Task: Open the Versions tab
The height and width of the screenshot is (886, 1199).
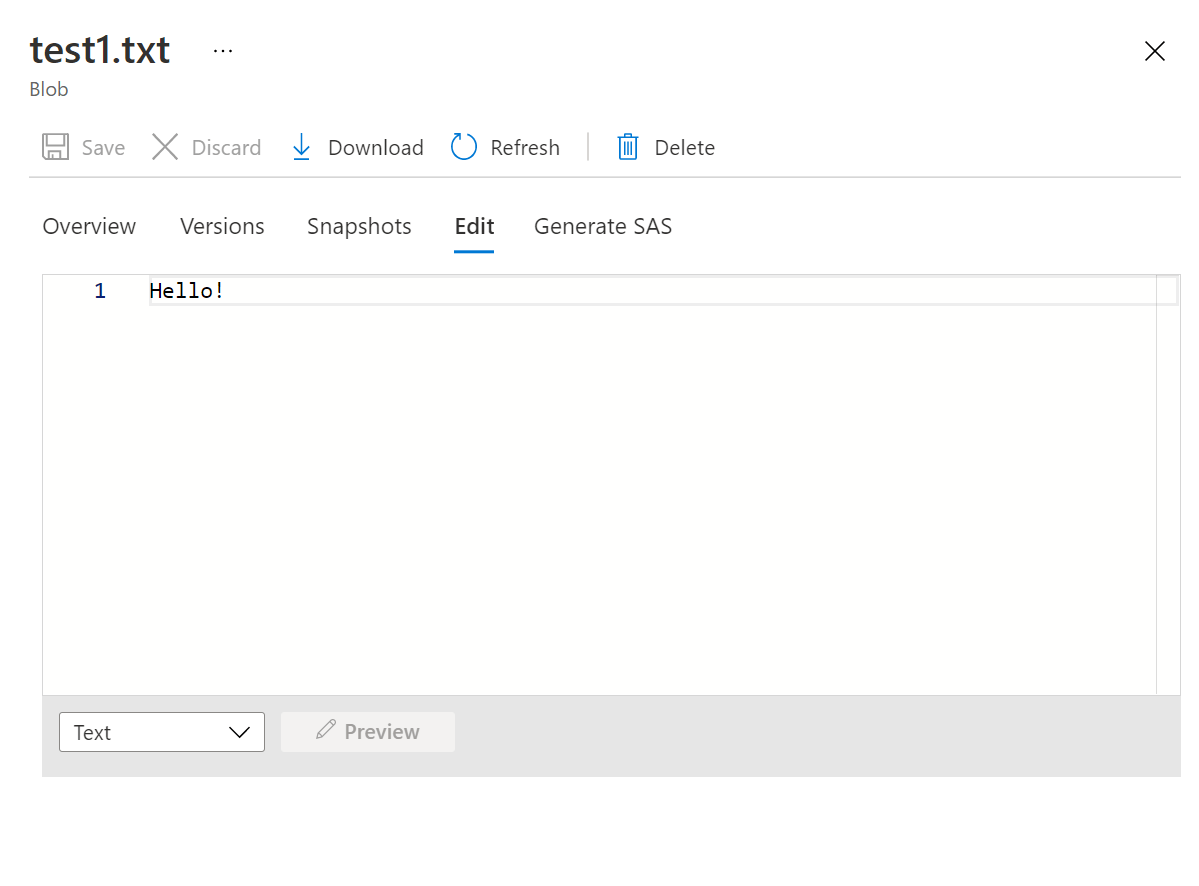Action: coord(223,226)
